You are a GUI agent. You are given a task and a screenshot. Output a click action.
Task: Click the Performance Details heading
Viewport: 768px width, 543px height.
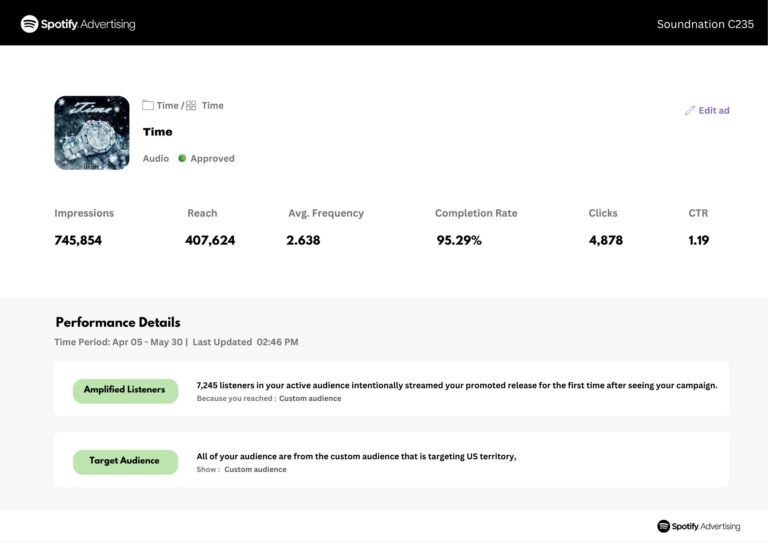[x=118, y=322]
